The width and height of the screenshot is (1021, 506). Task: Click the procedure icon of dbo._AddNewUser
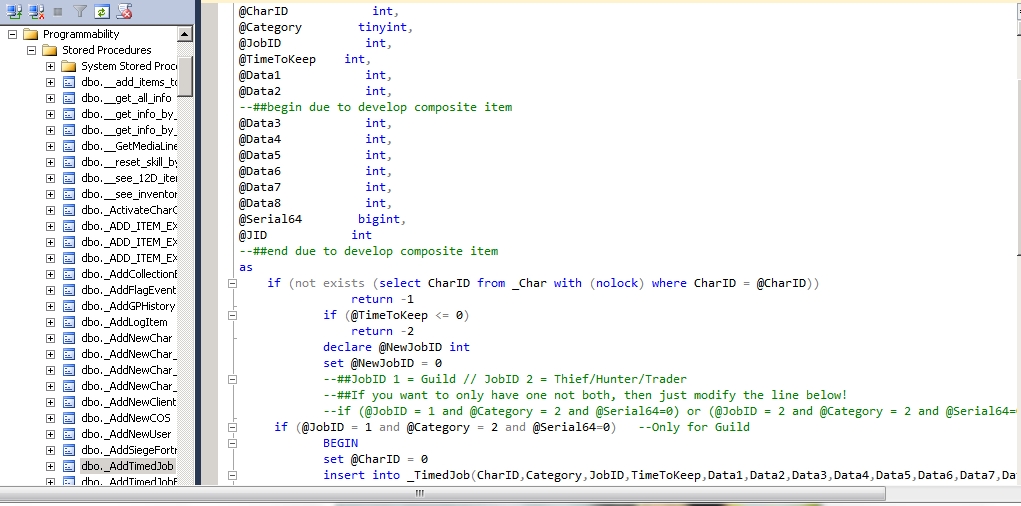(x=68, y=434)
